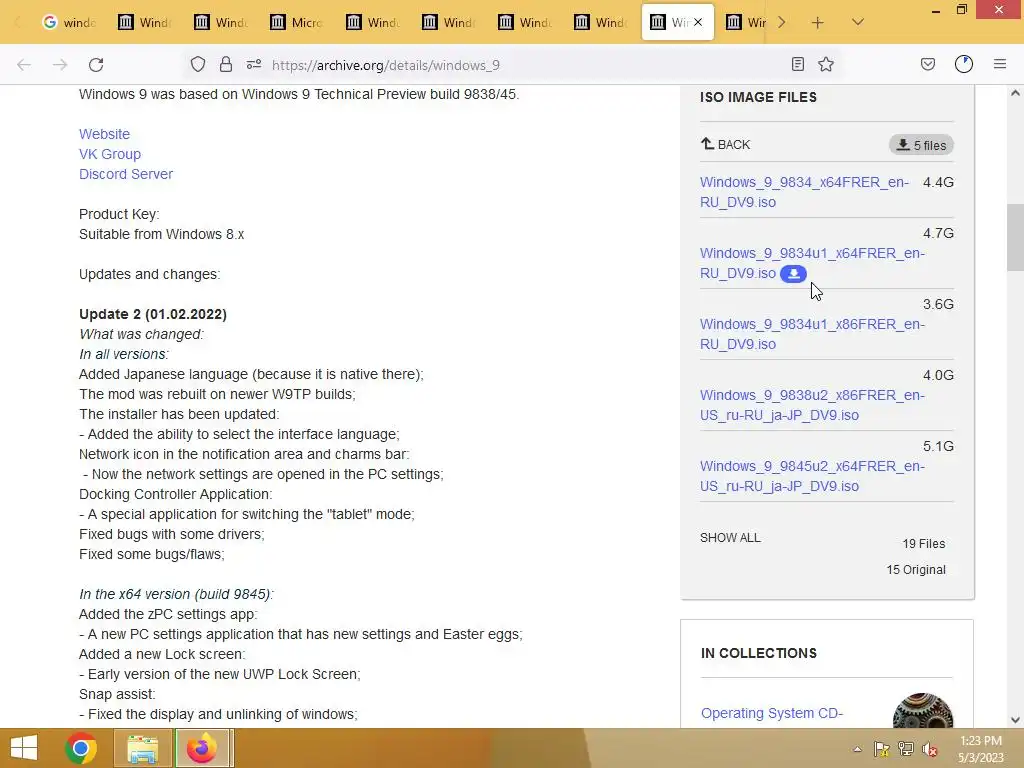Switch to the 'Micro' tab

click(x=297, y=22)
